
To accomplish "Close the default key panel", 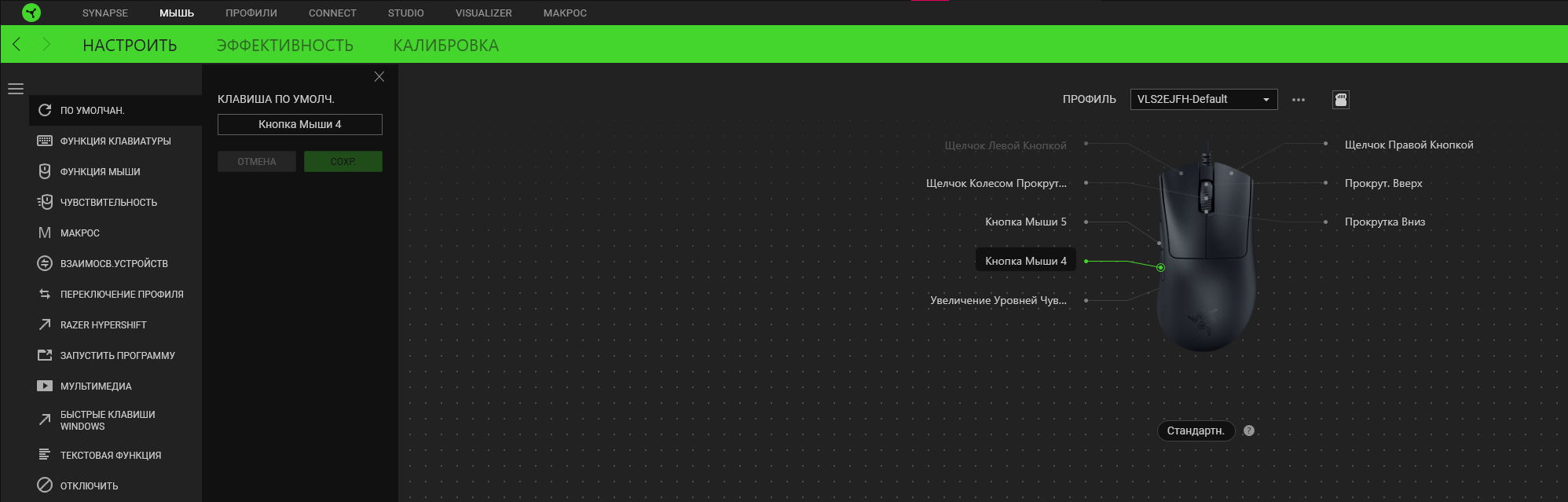I will tap(379, 77).
